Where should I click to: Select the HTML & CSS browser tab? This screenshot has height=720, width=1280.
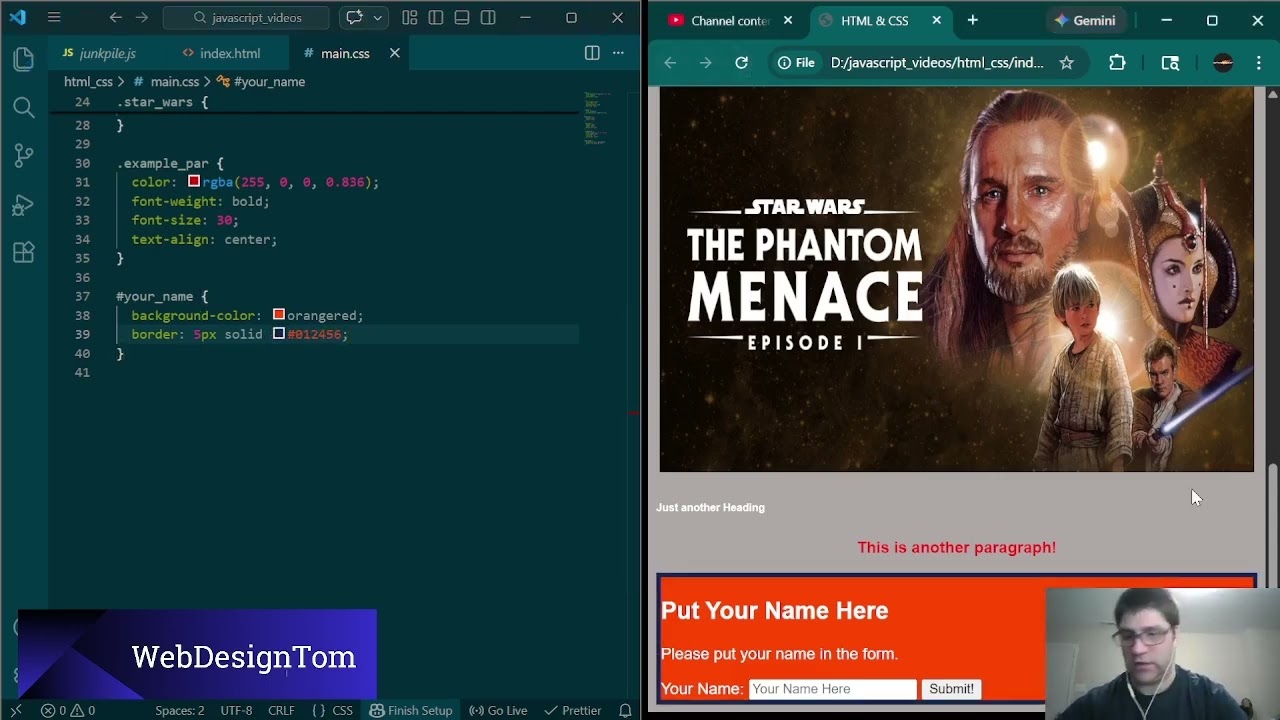click(875, 20)
